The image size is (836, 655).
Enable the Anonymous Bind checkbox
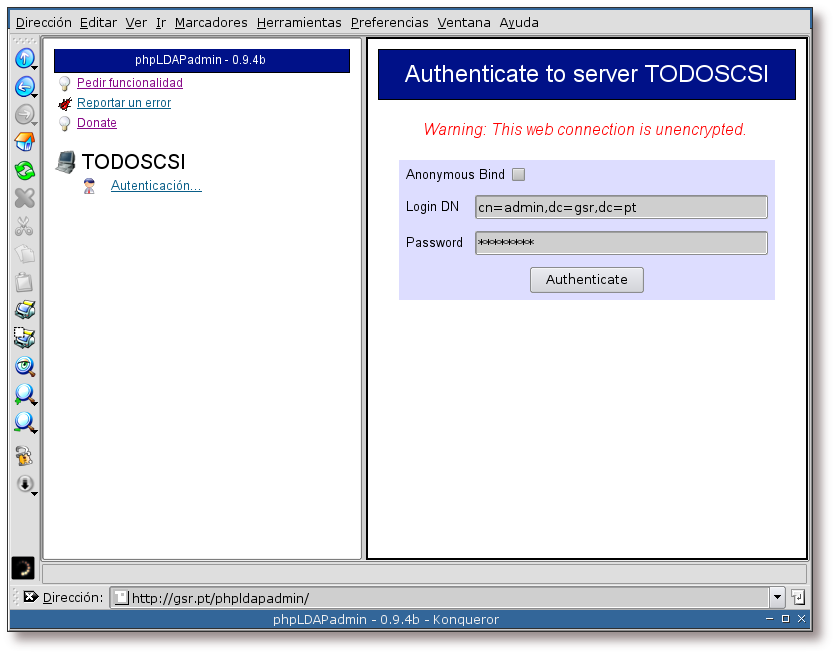(x=518, y=175)
